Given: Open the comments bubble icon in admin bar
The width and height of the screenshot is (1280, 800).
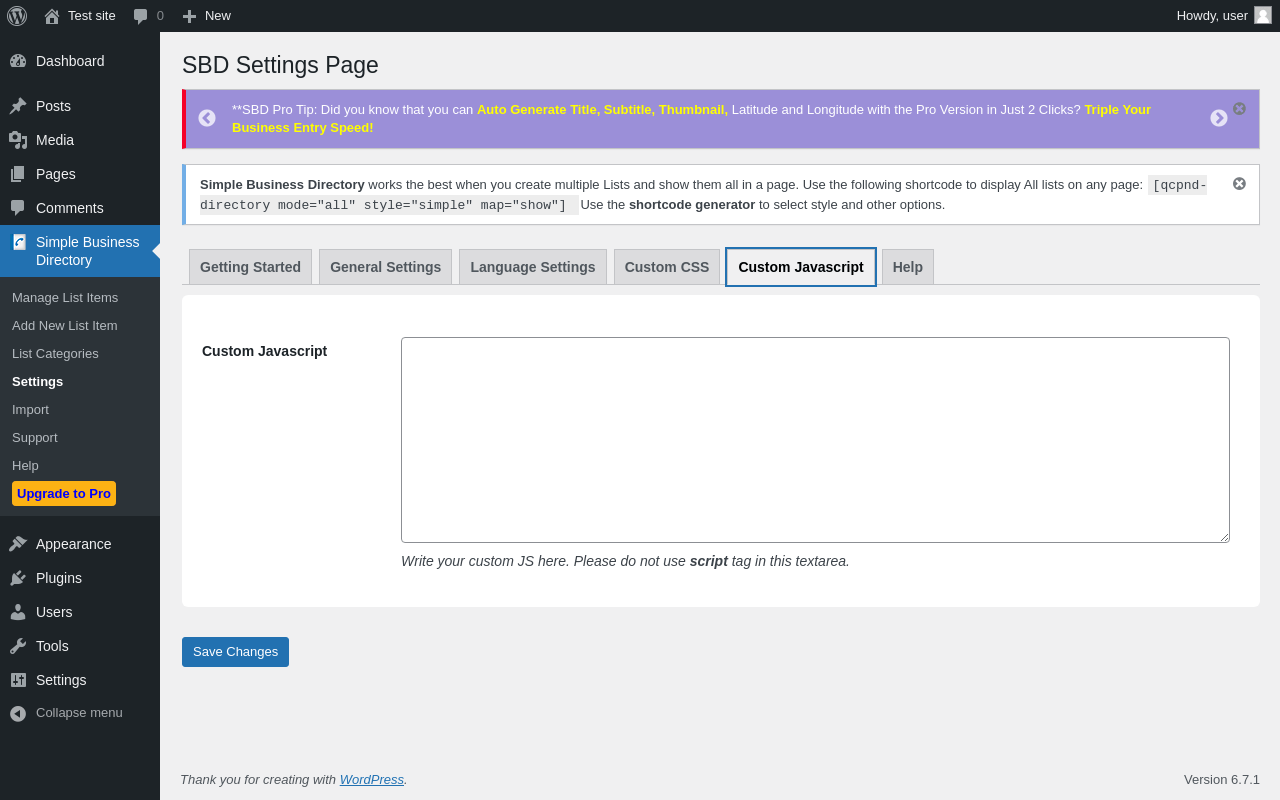Looking at the screenshot, I should click(x=141, y=16).
